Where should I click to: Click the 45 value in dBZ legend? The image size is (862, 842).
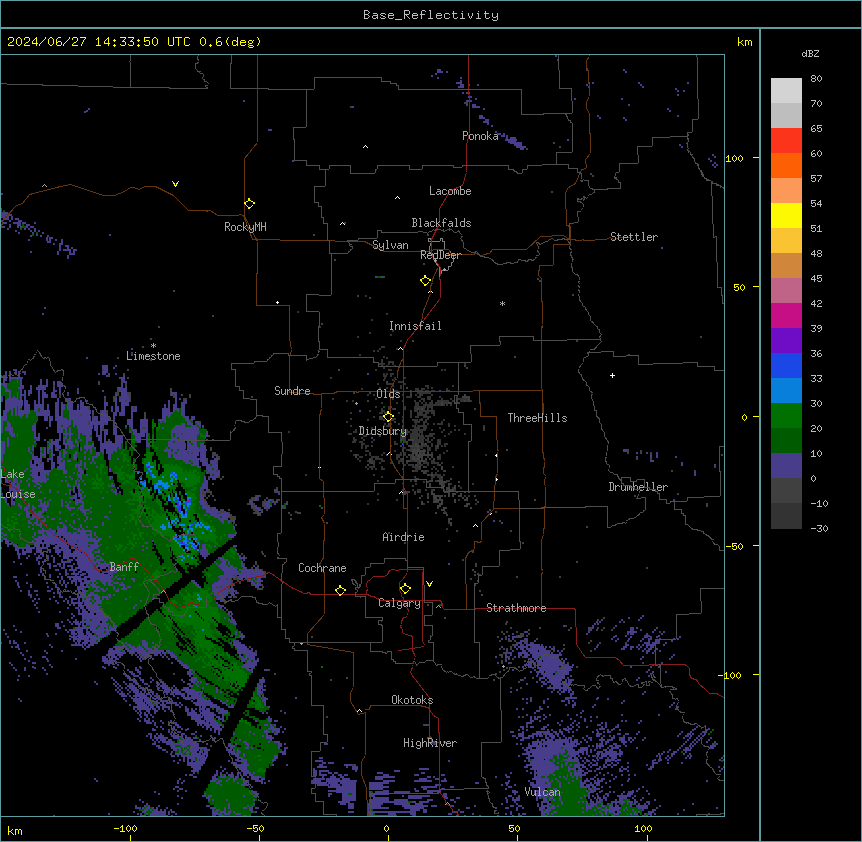(816, 278)
